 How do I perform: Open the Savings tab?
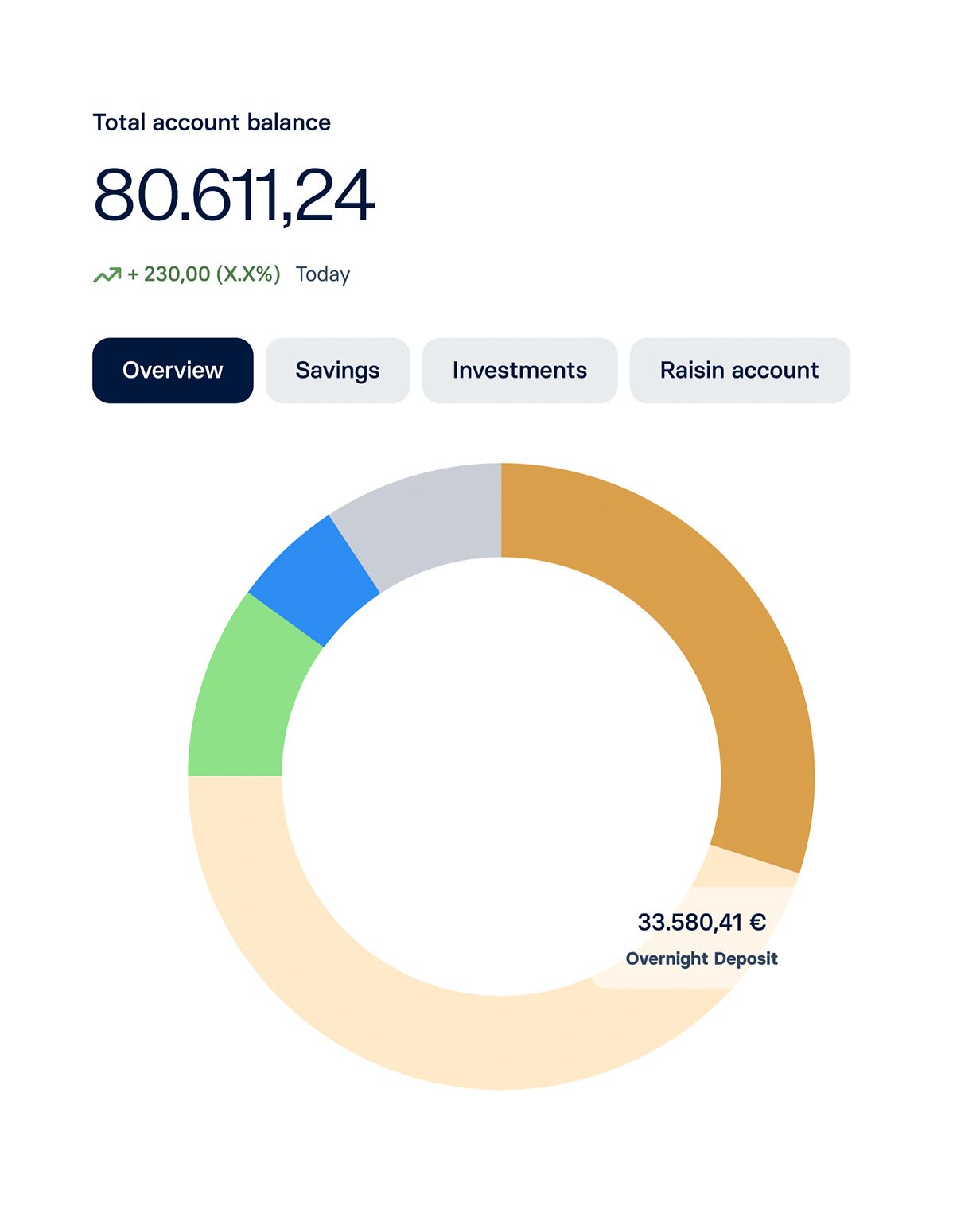click(337, 371)
